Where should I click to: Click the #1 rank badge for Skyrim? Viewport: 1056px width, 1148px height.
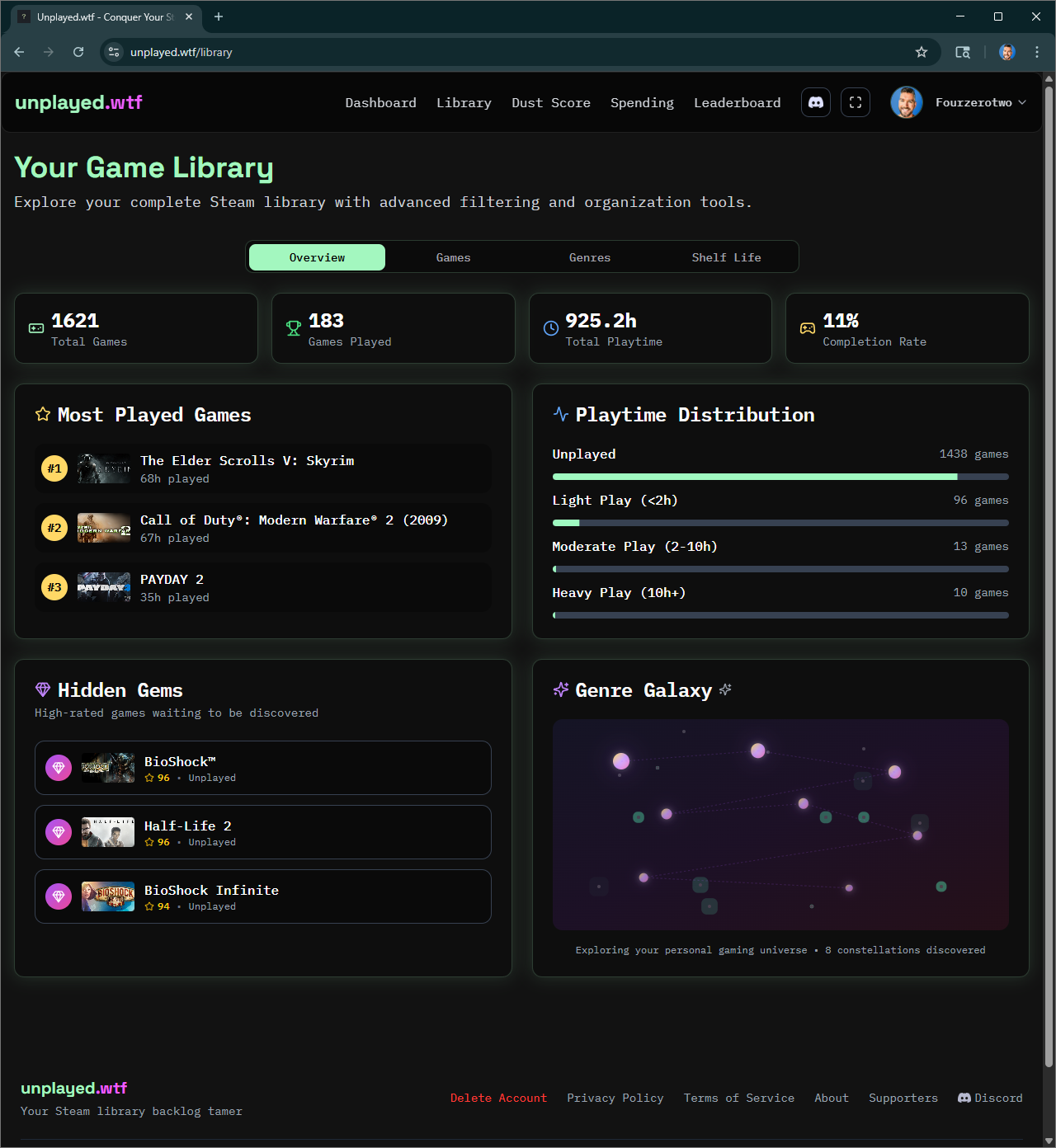coord(54,468)
